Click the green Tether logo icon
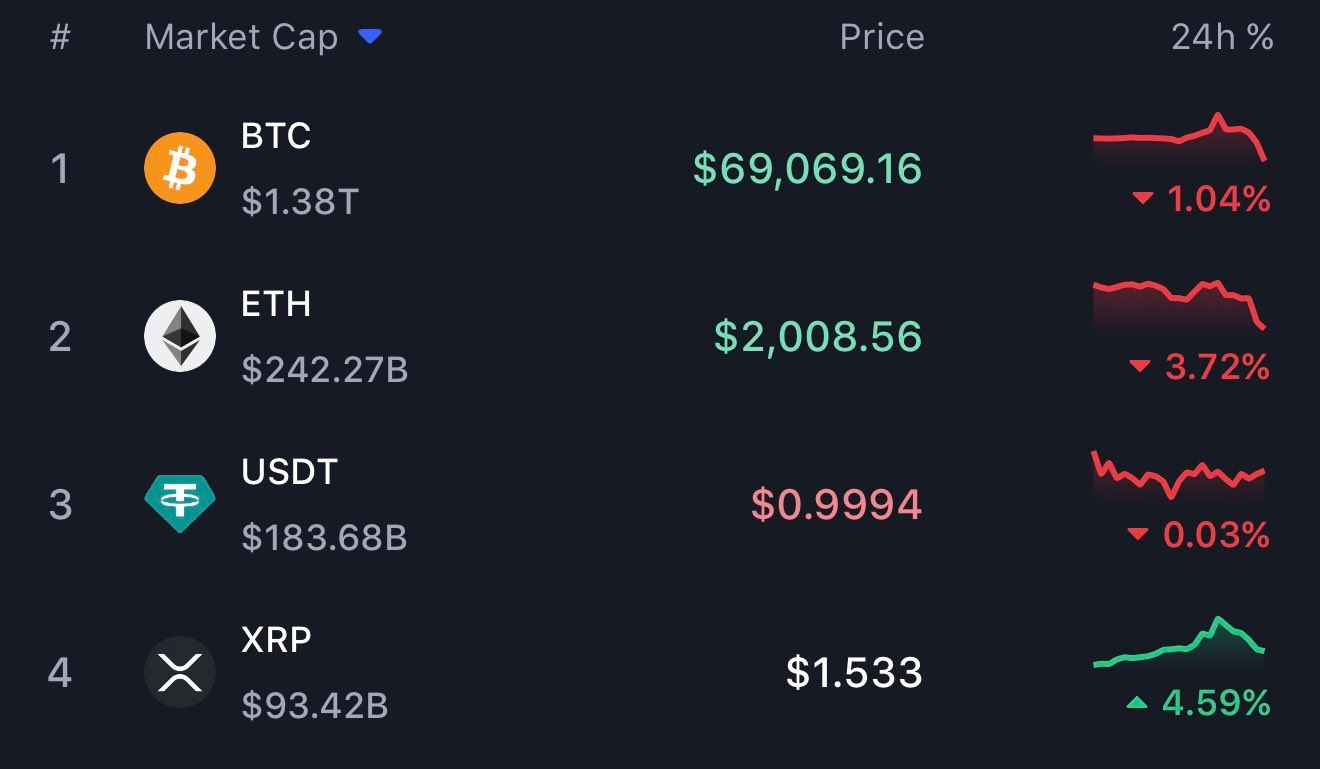The height and width of the screenshot is (769, 1320). 180,503
